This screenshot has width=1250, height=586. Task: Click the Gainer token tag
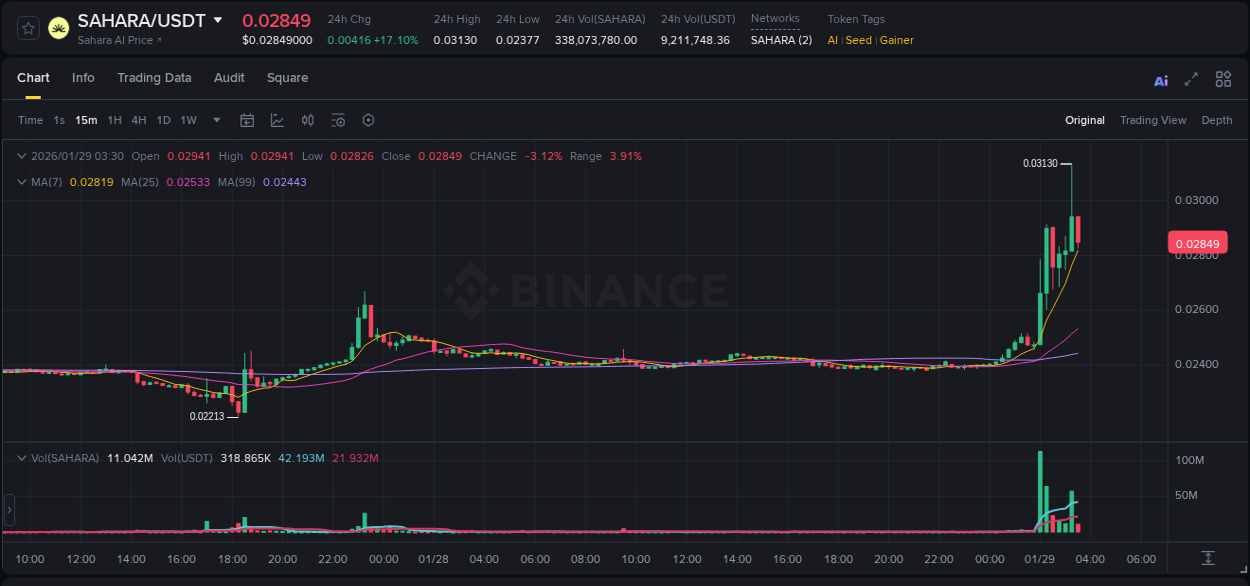896,40
